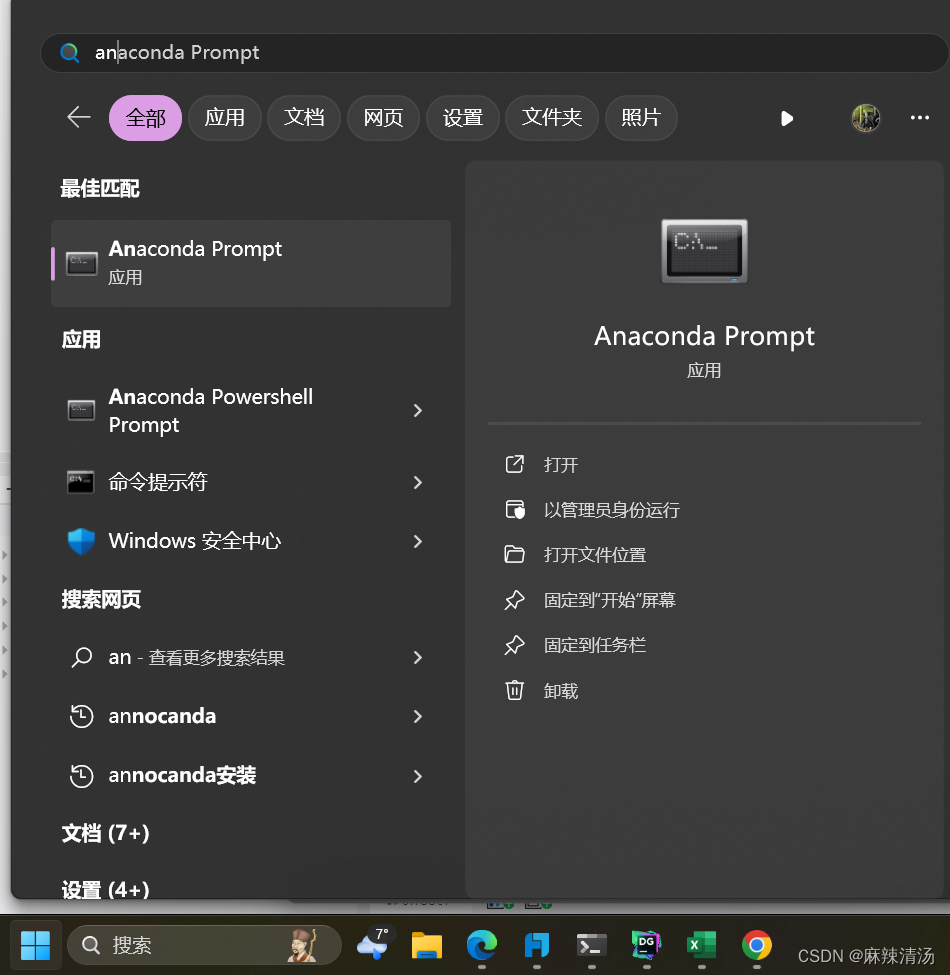Expand the 文档 (7+) section

(x=106, y=833)
